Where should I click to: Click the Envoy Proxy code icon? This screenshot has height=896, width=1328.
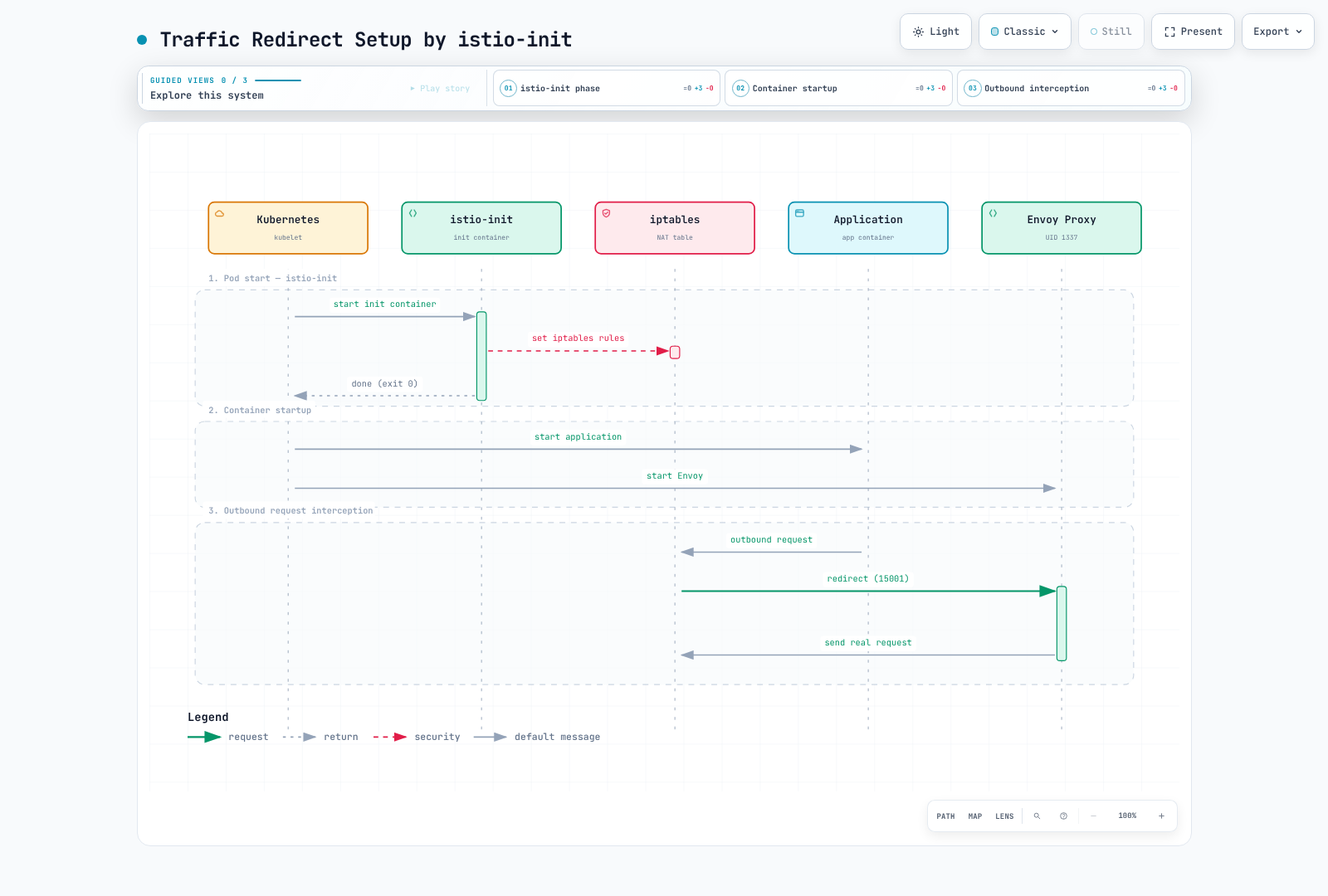point(993,213)
